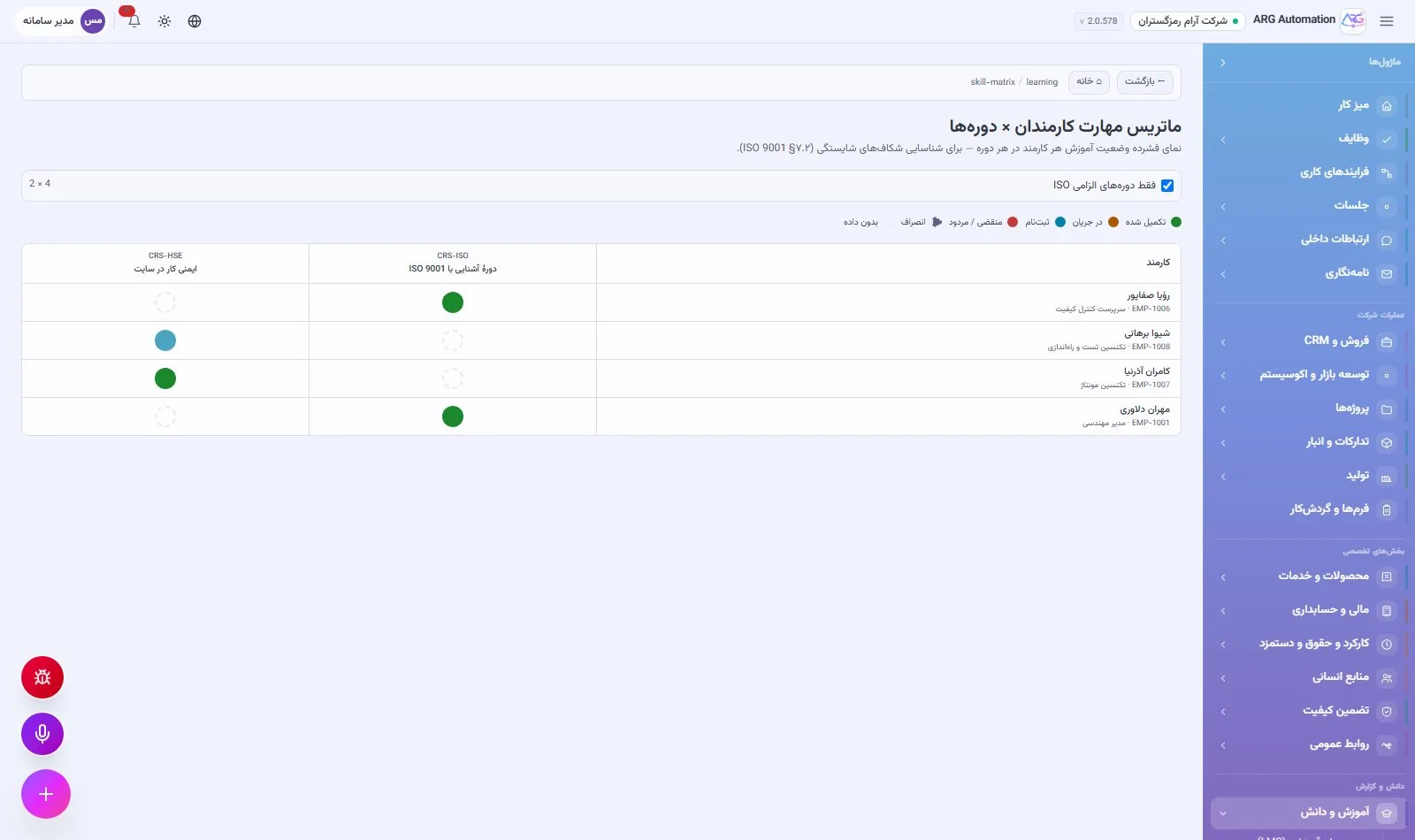Open the hamburger menu icon
1415x840 pixels.
click(1387, 21)
